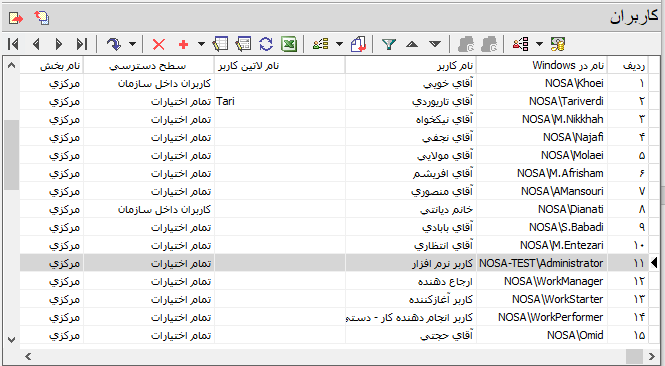Viewport: 665px width, 366px height.
Task: Select the NOSA\WorkManager cell
Action: pyautogui.click(x=542, y=281)
